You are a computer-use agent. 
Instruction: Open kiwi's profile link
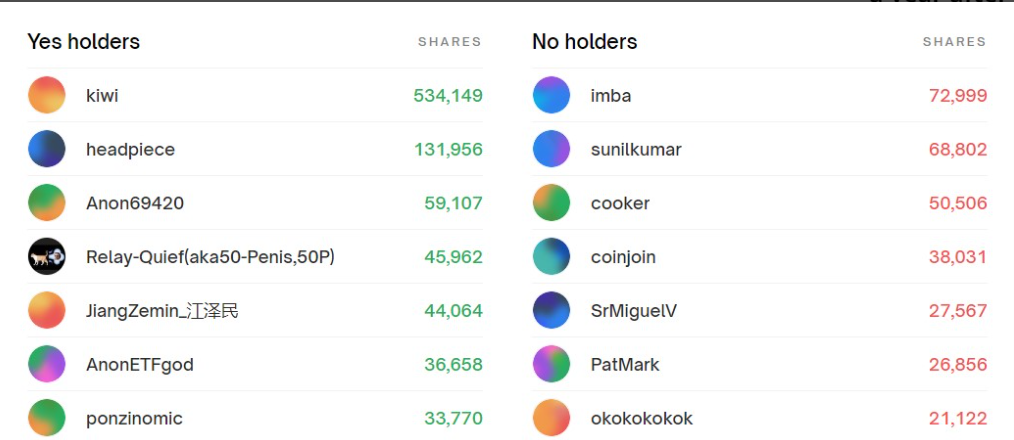click(102, 96)
